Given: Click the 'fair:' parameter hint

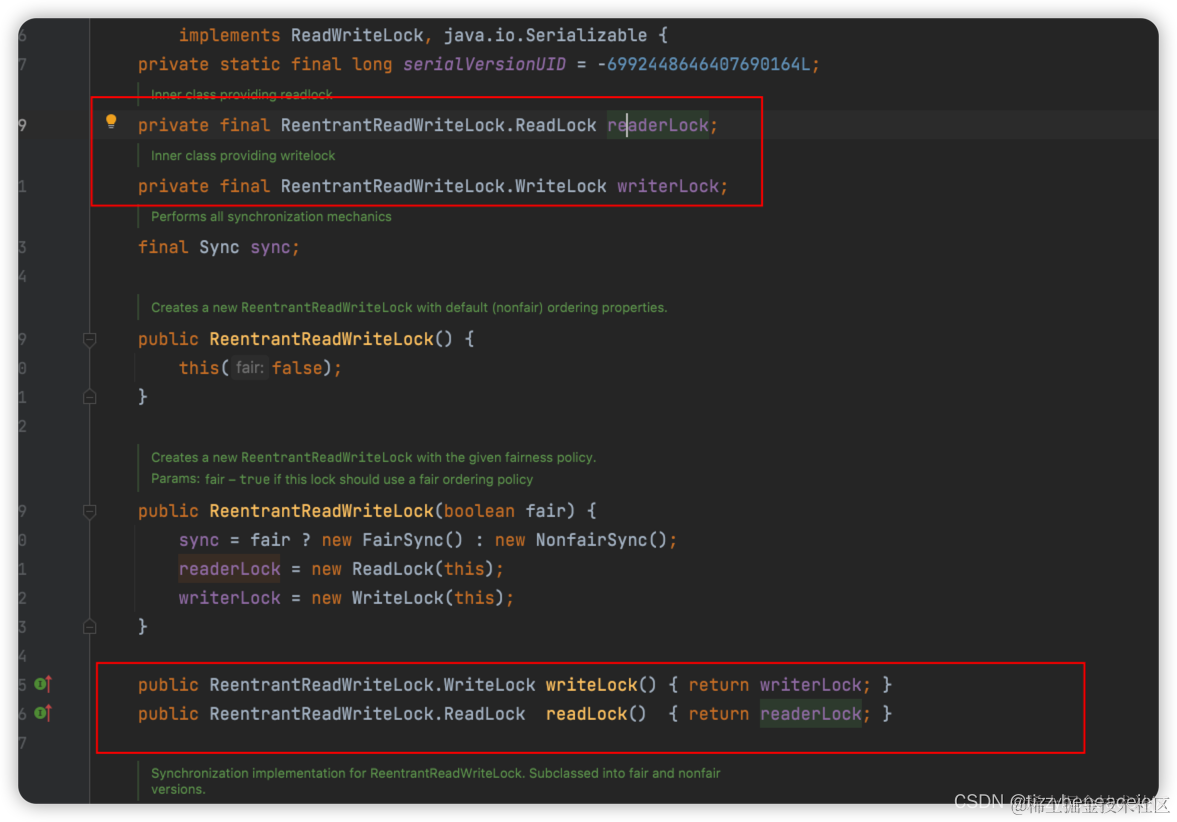Looking at the screenshot, I should click(x=249, y=368).
